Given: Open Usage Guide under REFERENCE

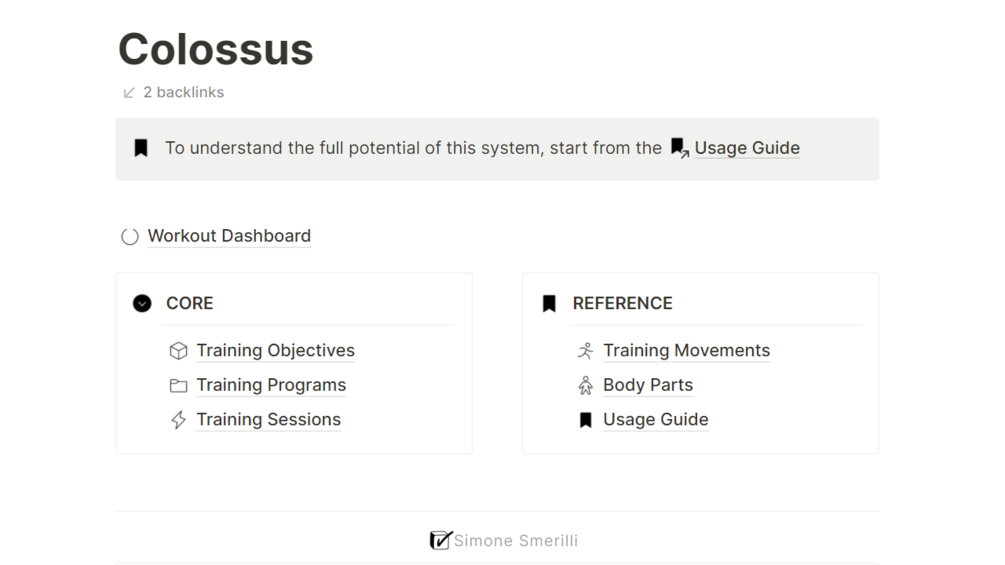Looking at the screenshot, I should click(x=655, y=420).
